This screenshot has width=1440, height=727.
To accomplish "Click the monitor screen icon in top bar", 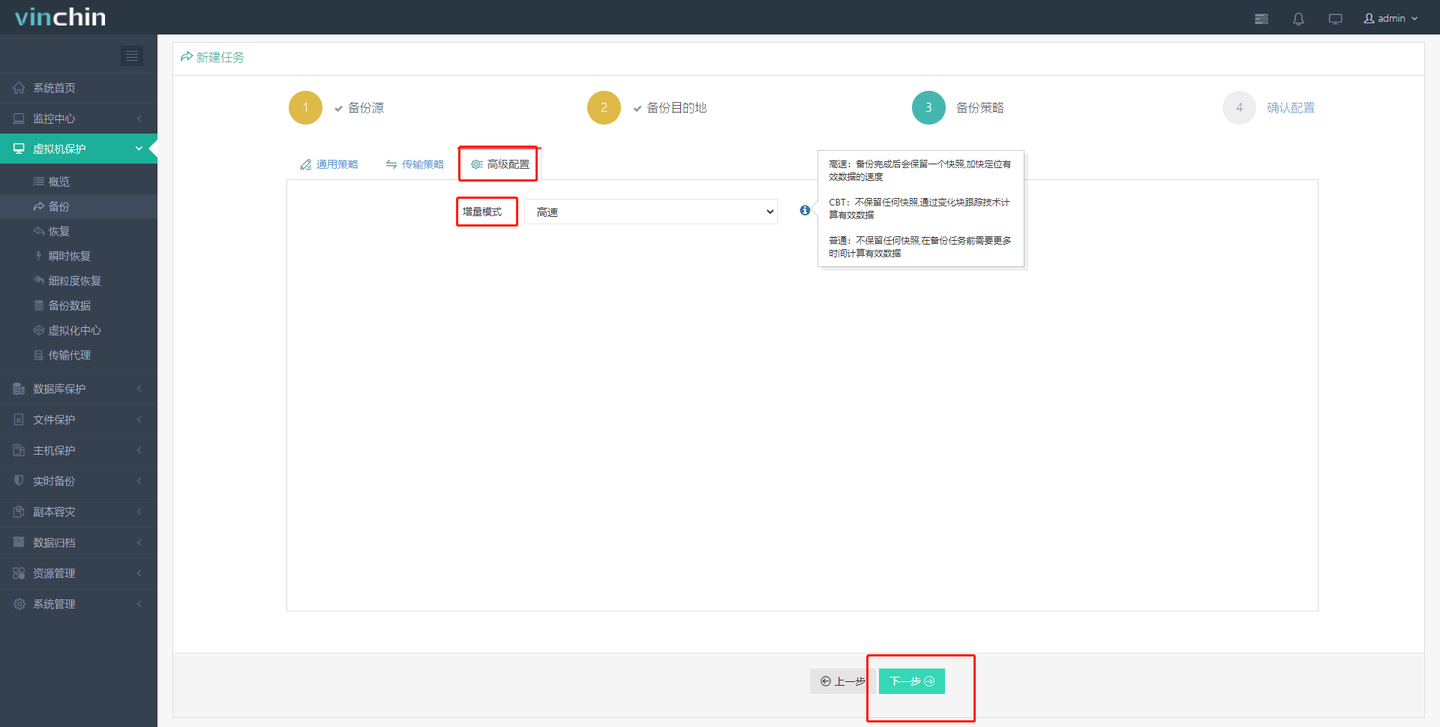I will [1335, 18].
